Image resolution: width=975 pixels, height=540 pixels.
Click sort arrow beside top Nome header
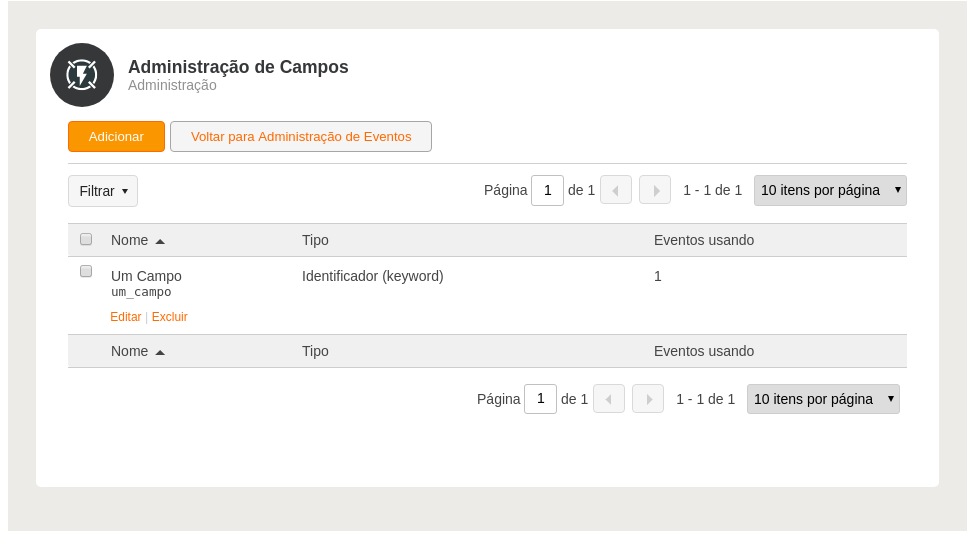click(x=160, y=241)
